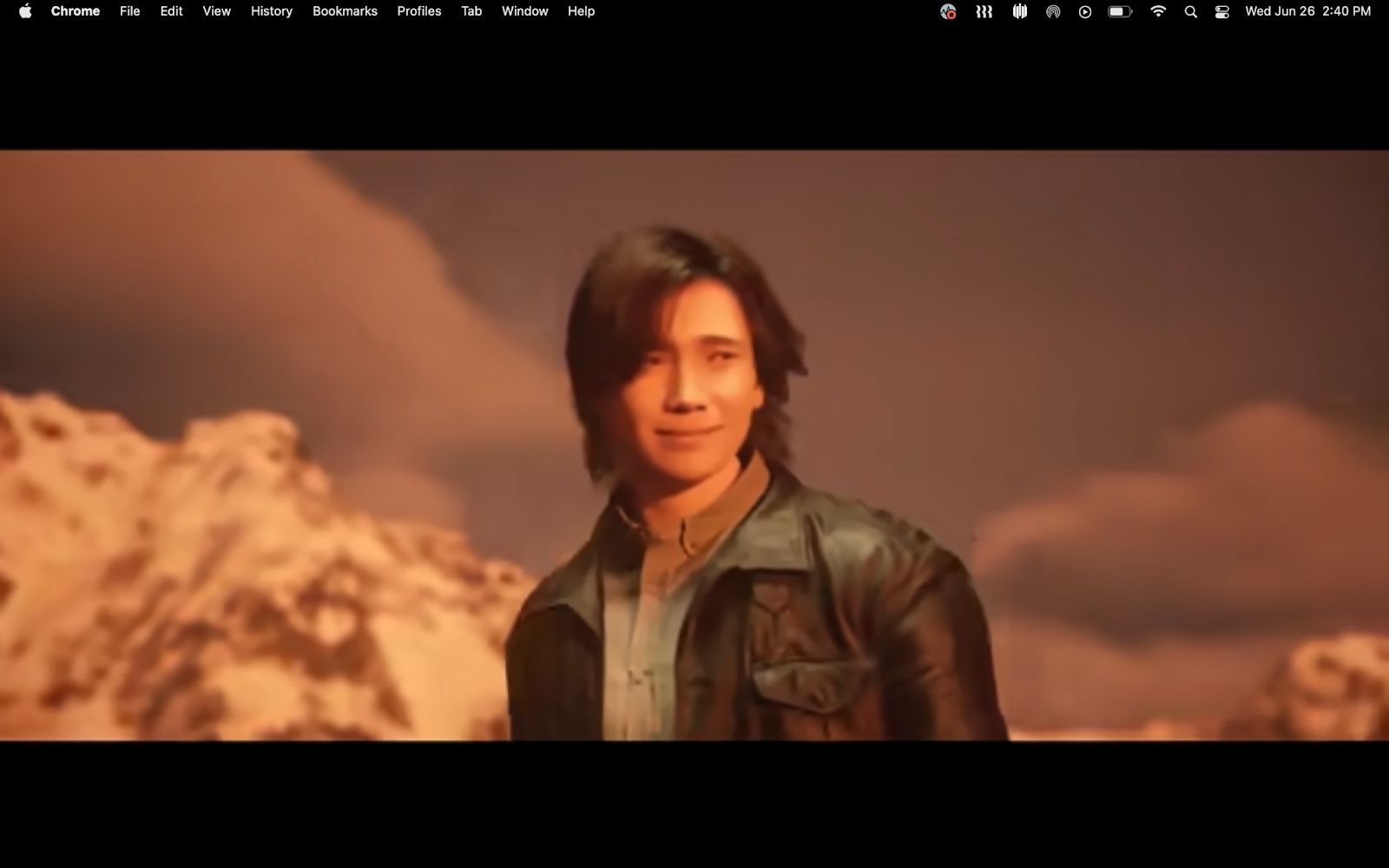Select the Tab menu
This screenshot has width=1389, height=868.
[471, 11]
